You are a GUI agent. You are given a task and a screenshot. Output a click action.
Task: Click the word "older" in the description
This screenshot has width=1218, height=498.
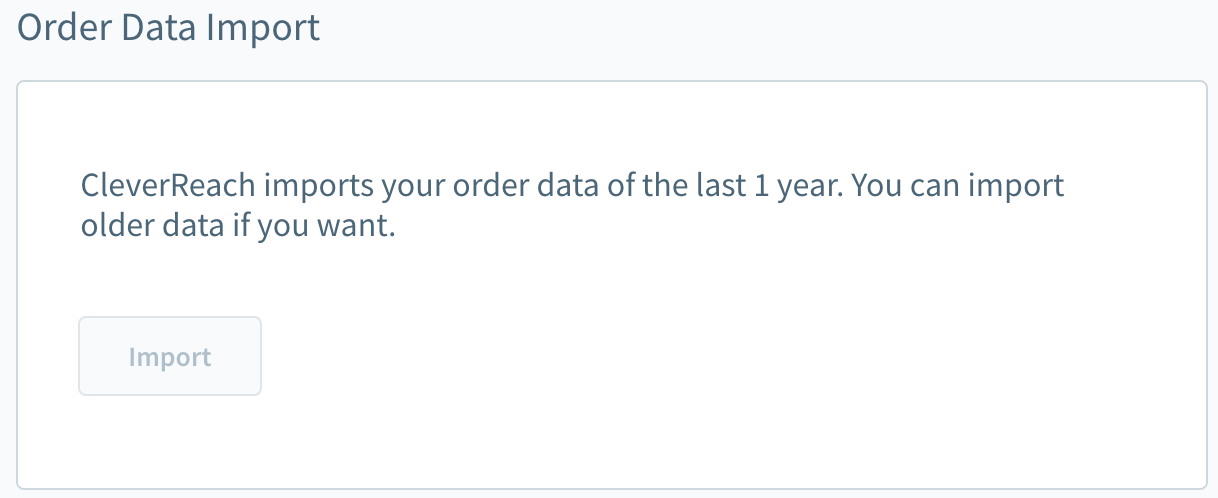pos(115,226)
